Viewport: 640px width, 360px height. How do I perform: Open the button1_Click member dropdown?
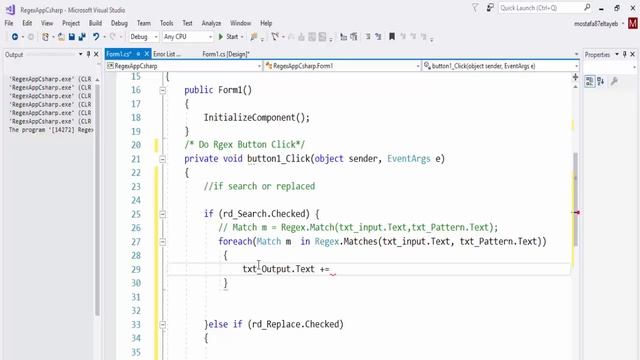coord(500,66)
